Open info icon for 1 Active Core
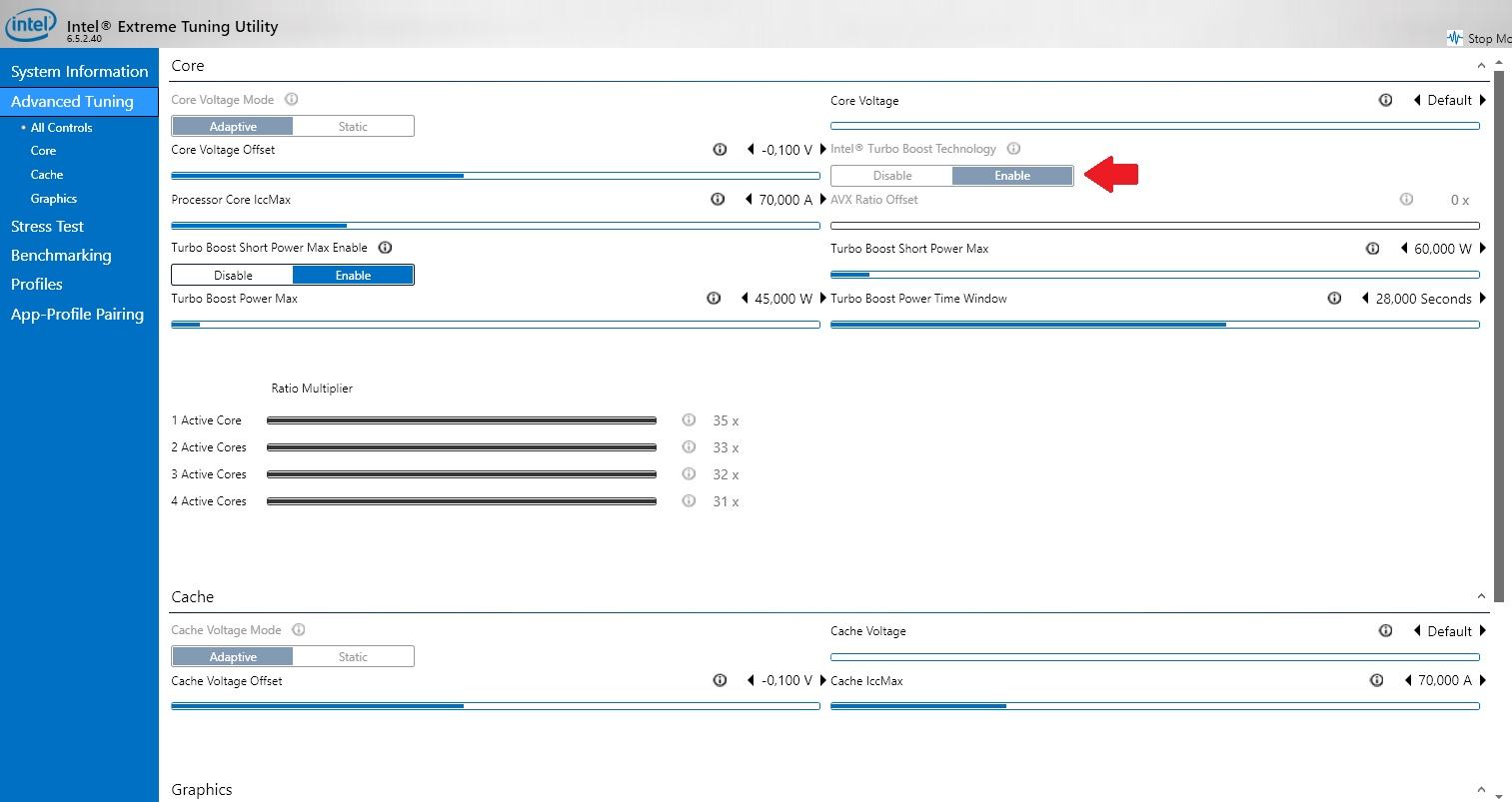 (x=689, y=420)
